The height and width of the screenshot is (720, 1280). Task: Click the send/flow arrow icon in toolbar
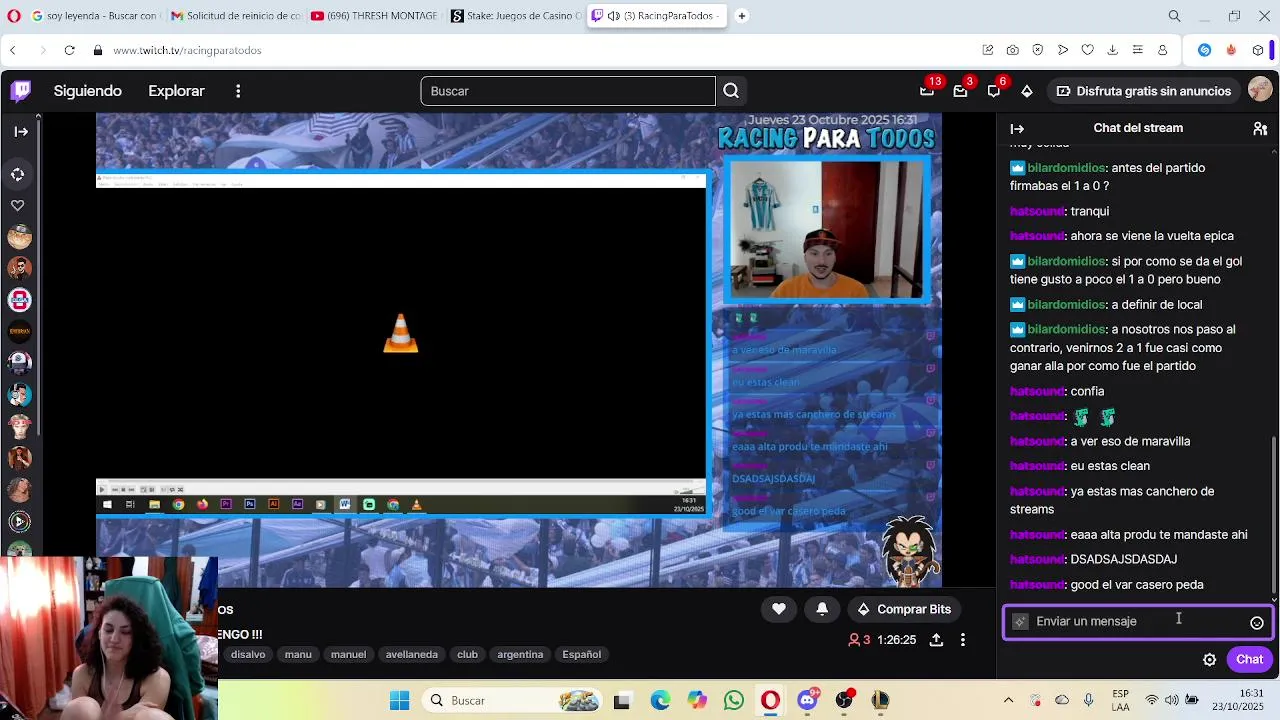coord(1063,50)
